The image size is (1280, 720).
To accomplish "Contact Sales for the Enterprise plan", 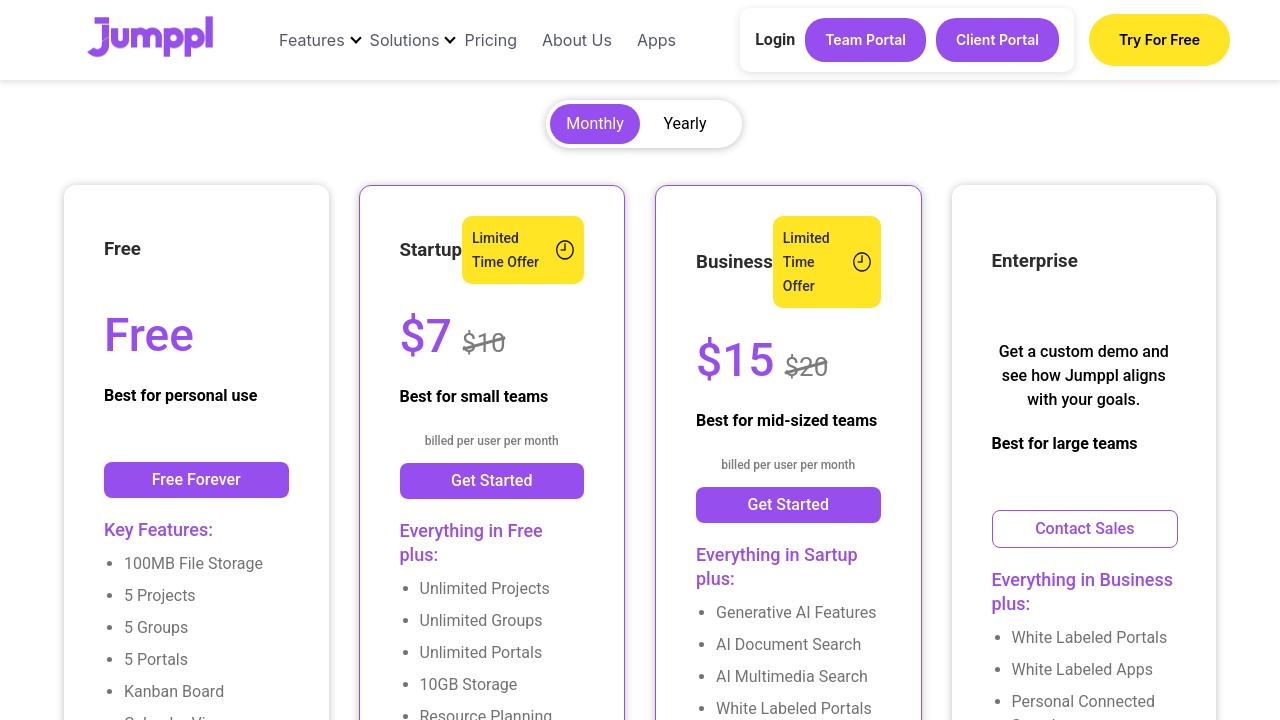I will pos(1084,529).
